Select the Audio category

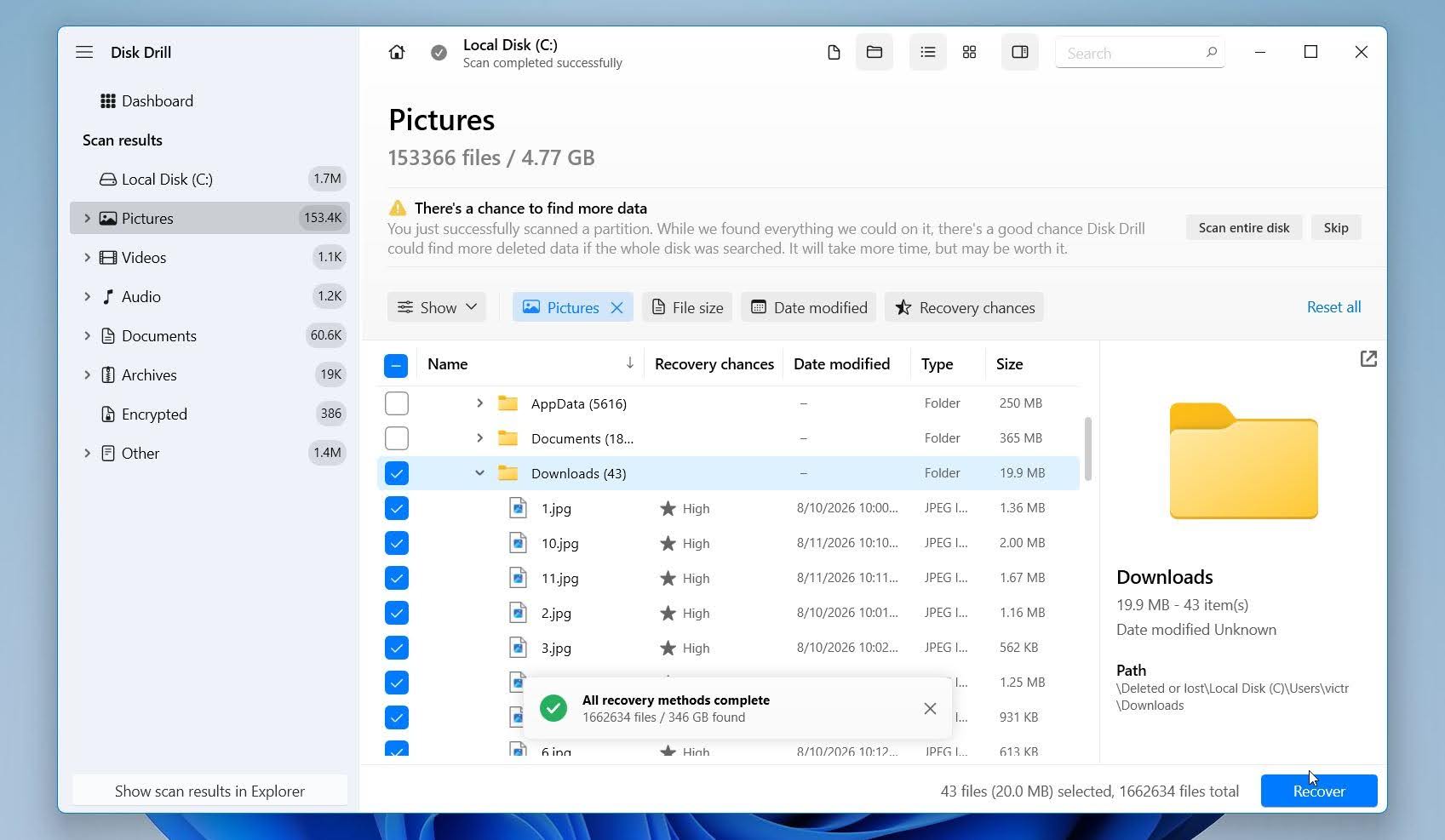click(x=209, y=296)
